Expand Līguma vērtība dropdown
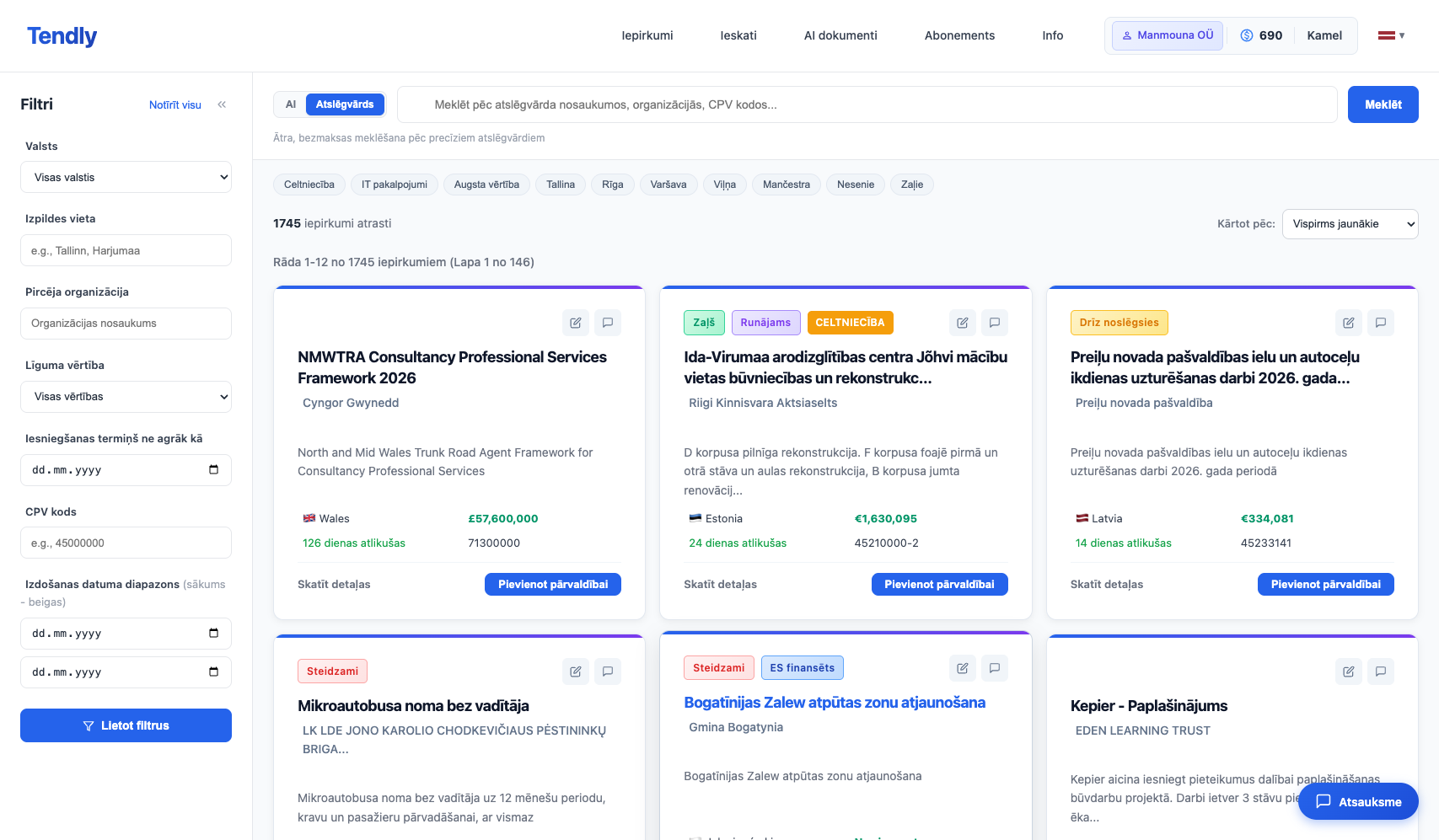Image resolution: width=1439 pixels, height=840 pixels. point(126,397)
